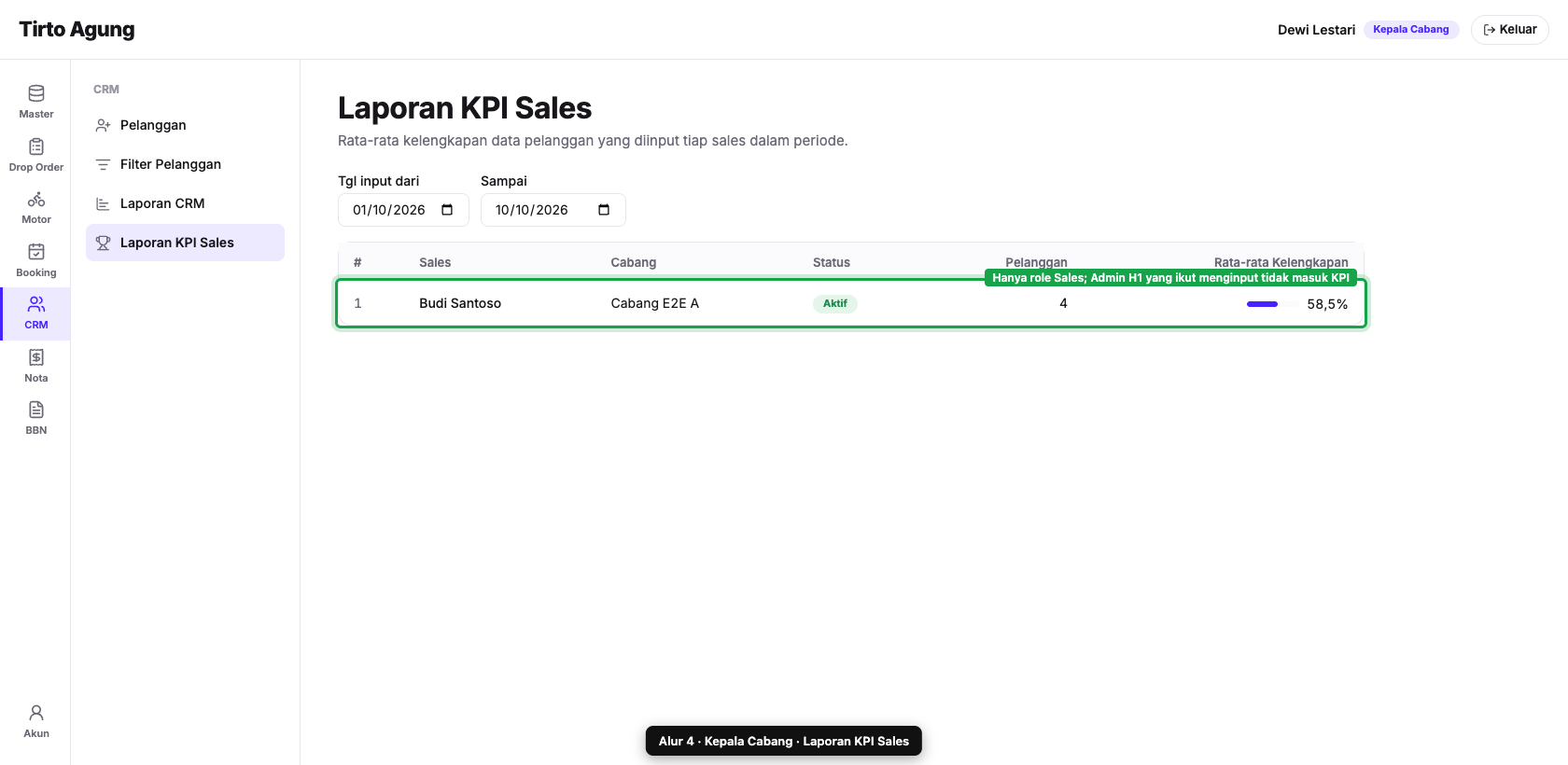Click the Cabang column header

point(634,262)
